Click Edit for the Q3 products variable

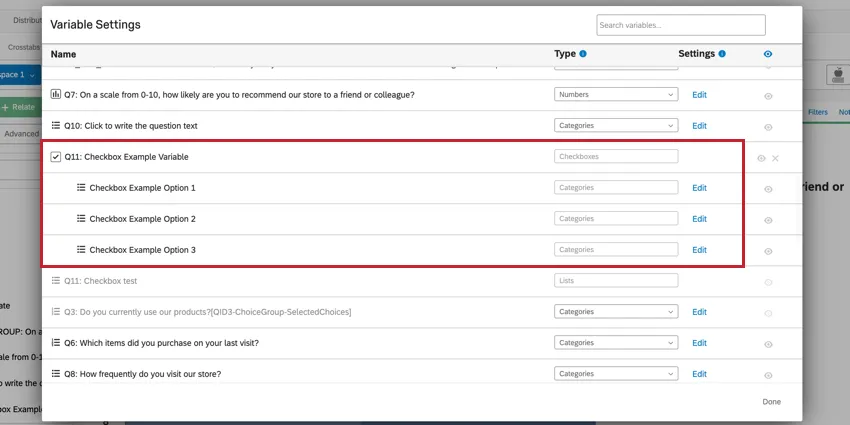point(699,312)
